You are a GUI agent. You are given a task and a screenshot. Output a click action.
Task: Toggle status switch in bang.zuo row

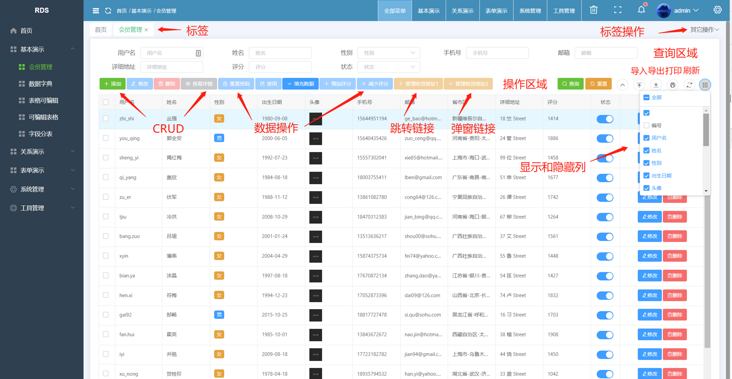(x=605, y=237)
